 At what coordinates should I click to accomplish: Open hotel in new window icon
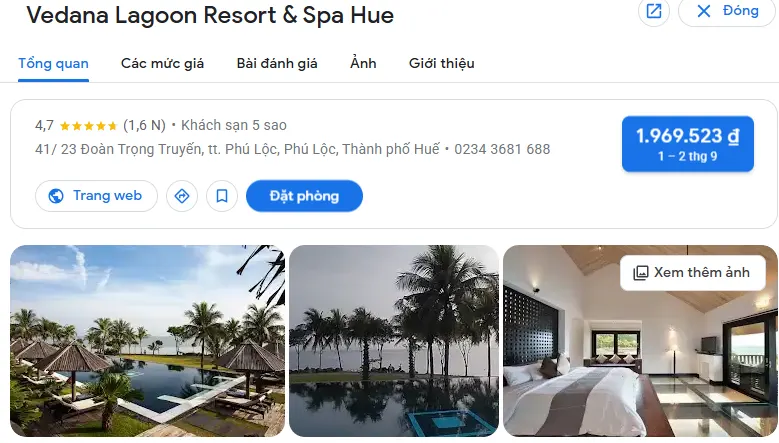click(x=654, y=11)
